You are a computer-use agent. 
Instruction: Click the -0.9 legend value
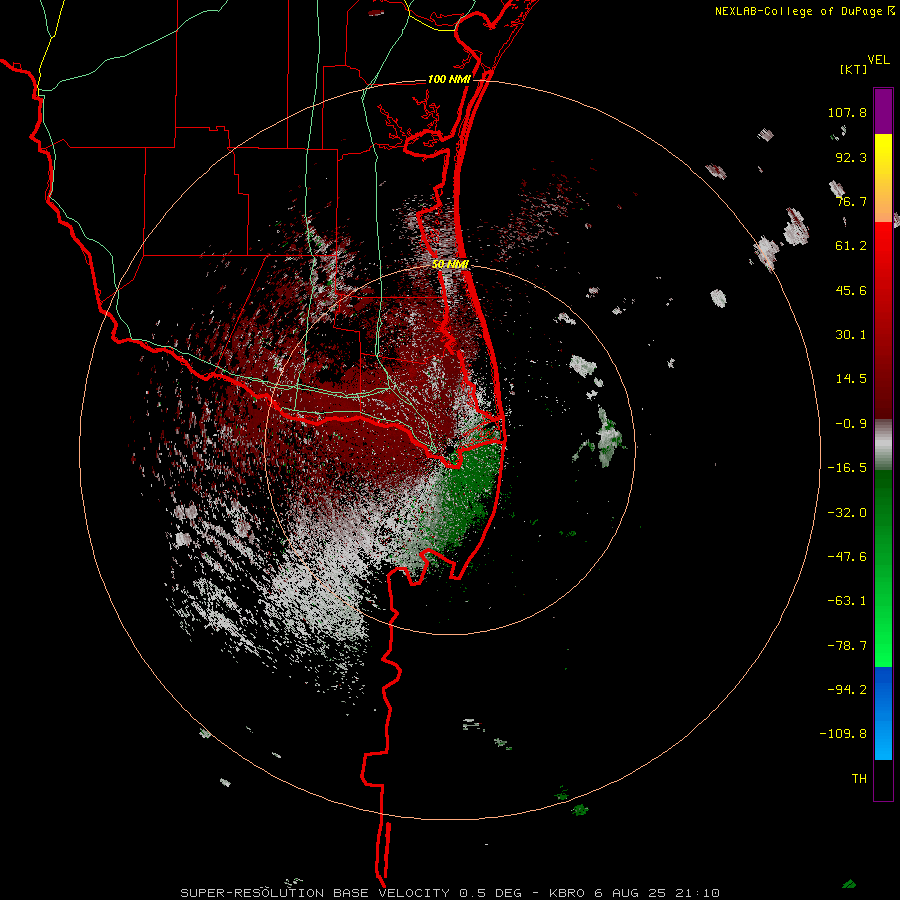pyautogui.click(x=851, y=424)
